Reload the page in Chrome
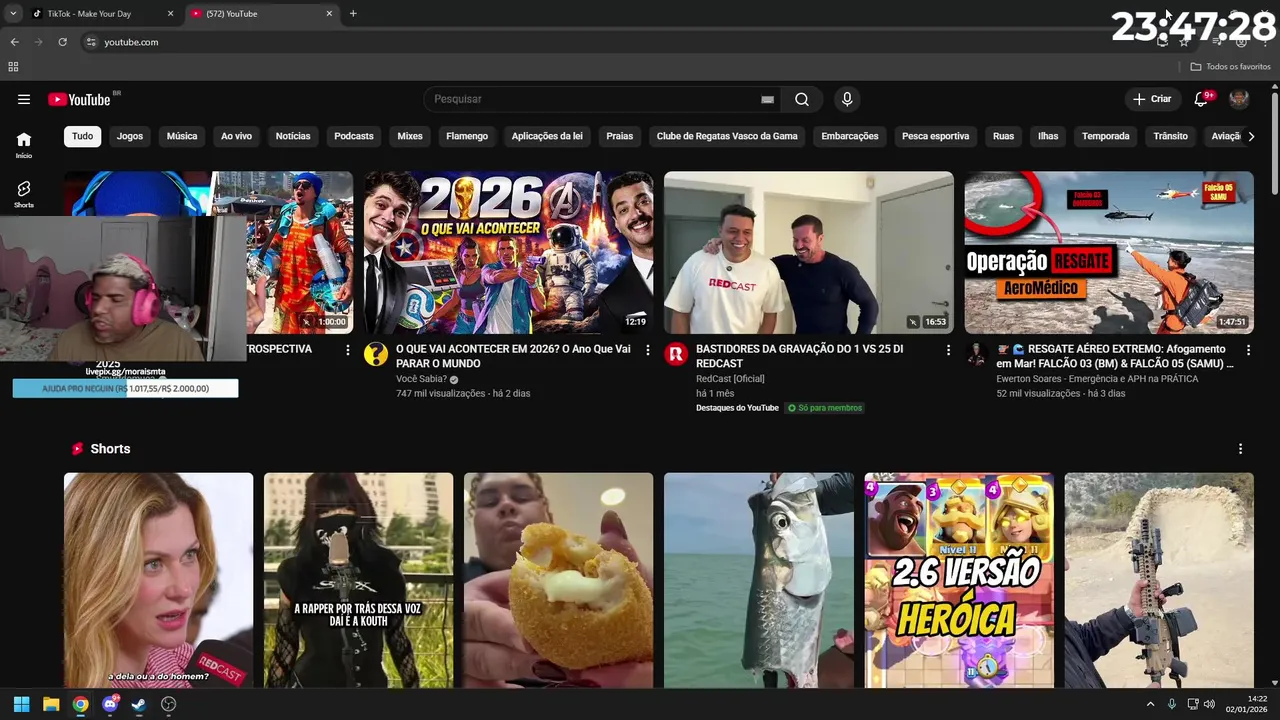Viewport: 1280px width, 720px height. (x=62, y=42)
